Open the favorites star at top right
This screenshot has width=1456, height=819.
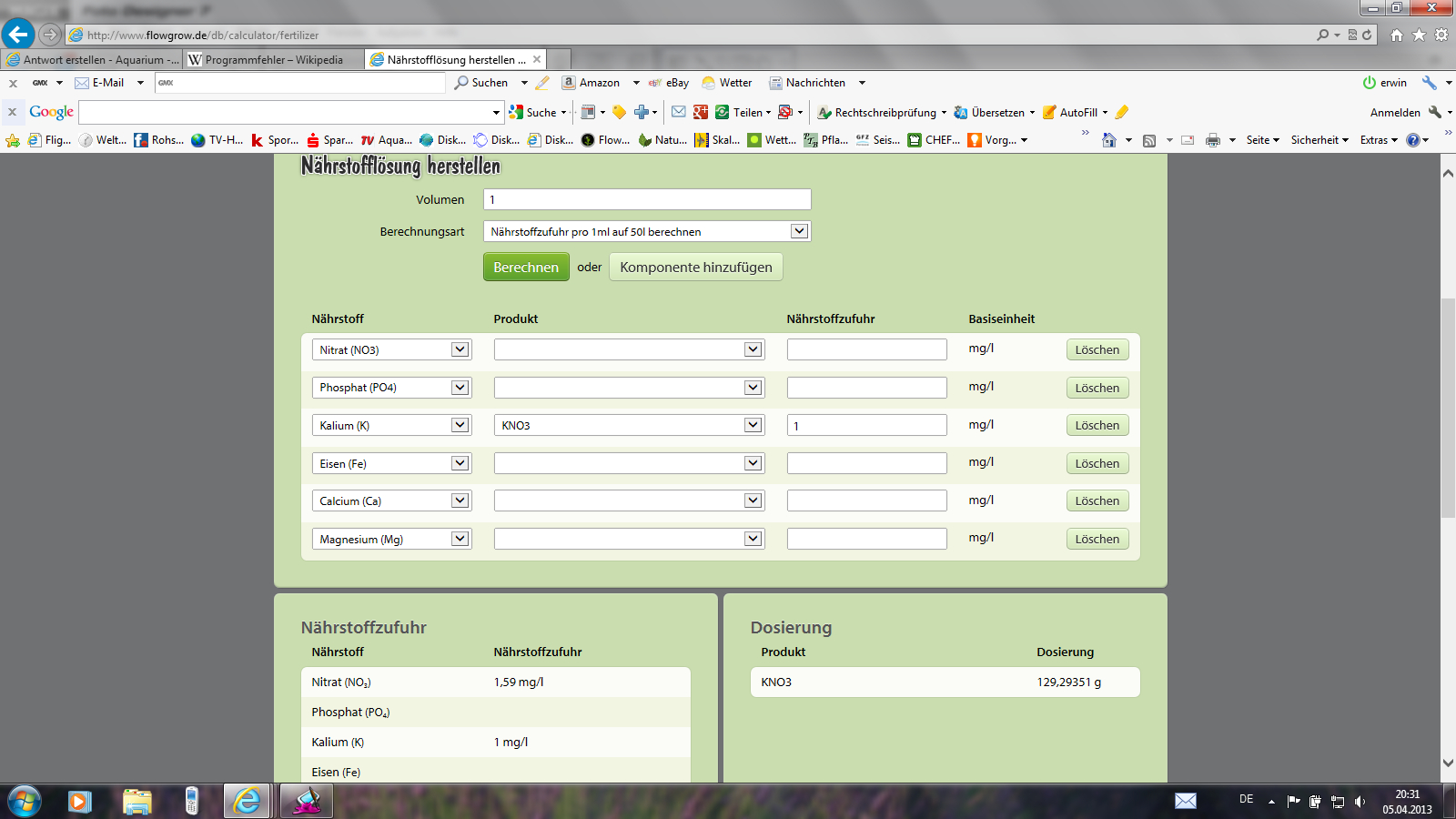point(1419,35)
